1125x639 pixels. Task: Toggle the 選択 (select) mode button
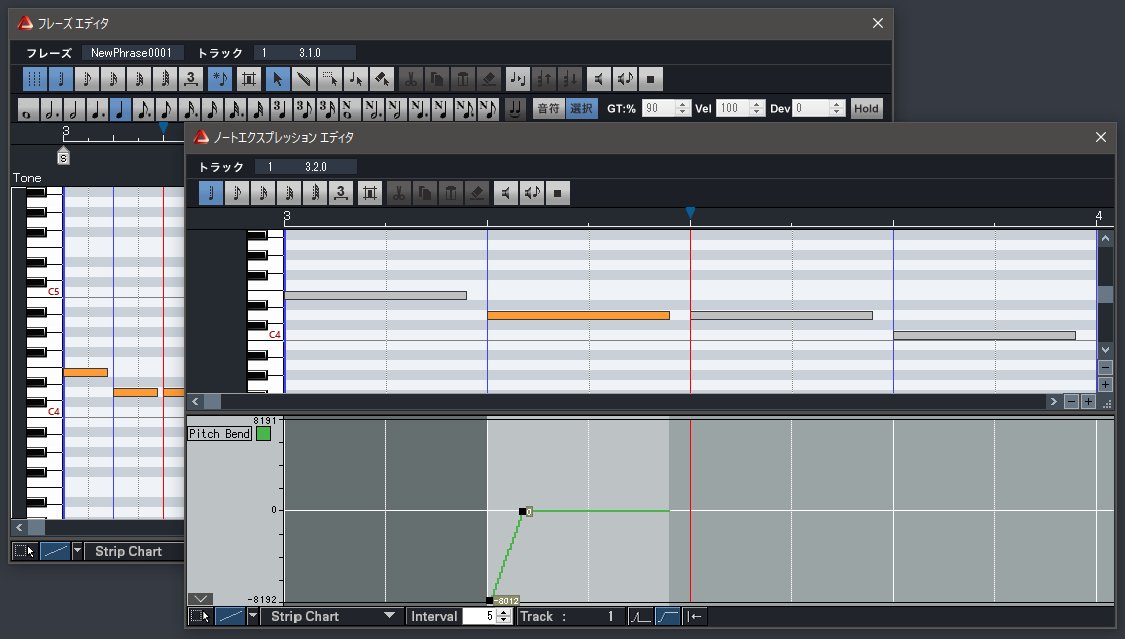(x=581, y=108)
